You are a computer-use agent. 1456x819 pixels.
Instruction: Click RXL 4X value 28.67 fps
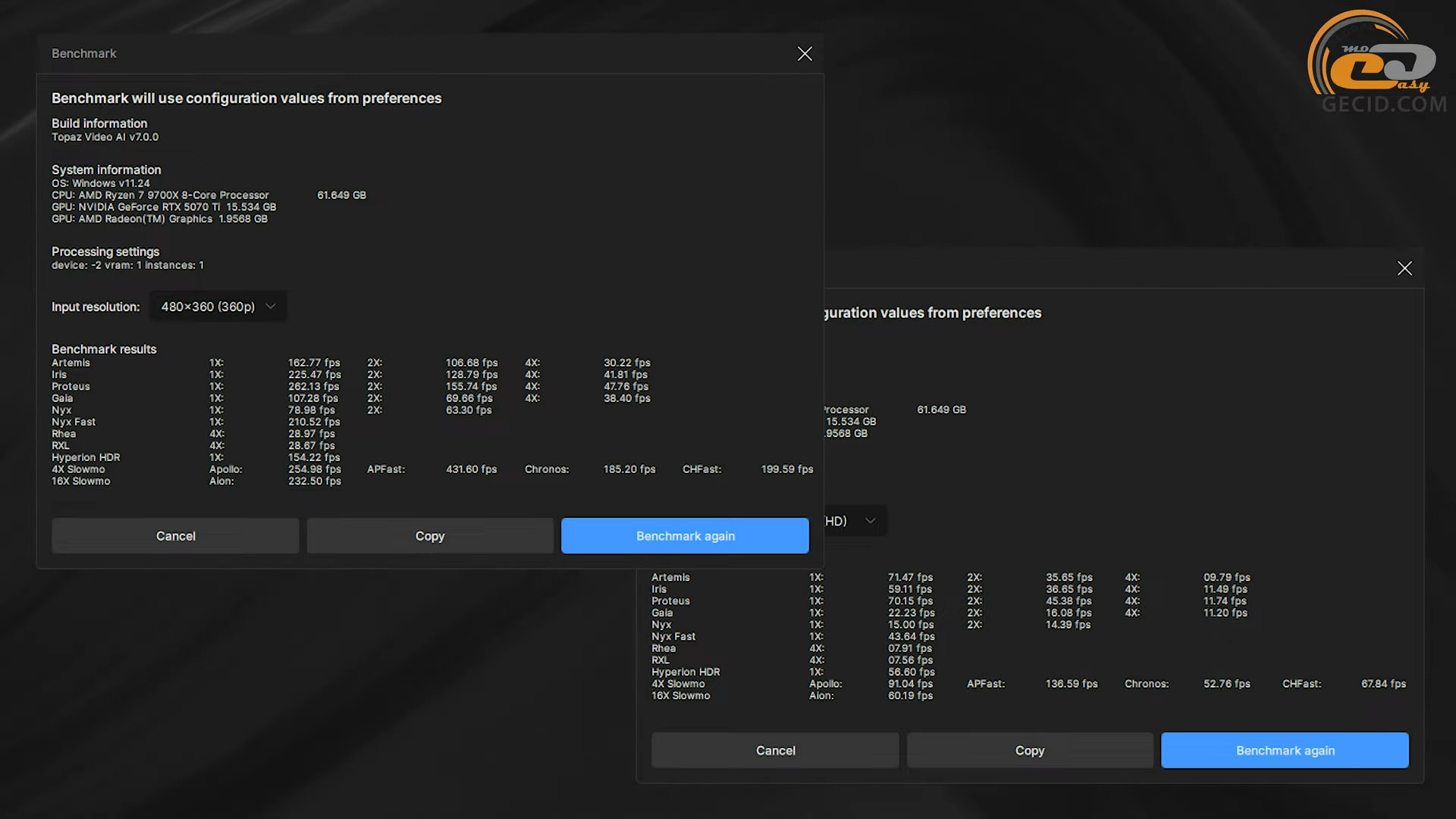pyautogui.click(x=311, y=446)
